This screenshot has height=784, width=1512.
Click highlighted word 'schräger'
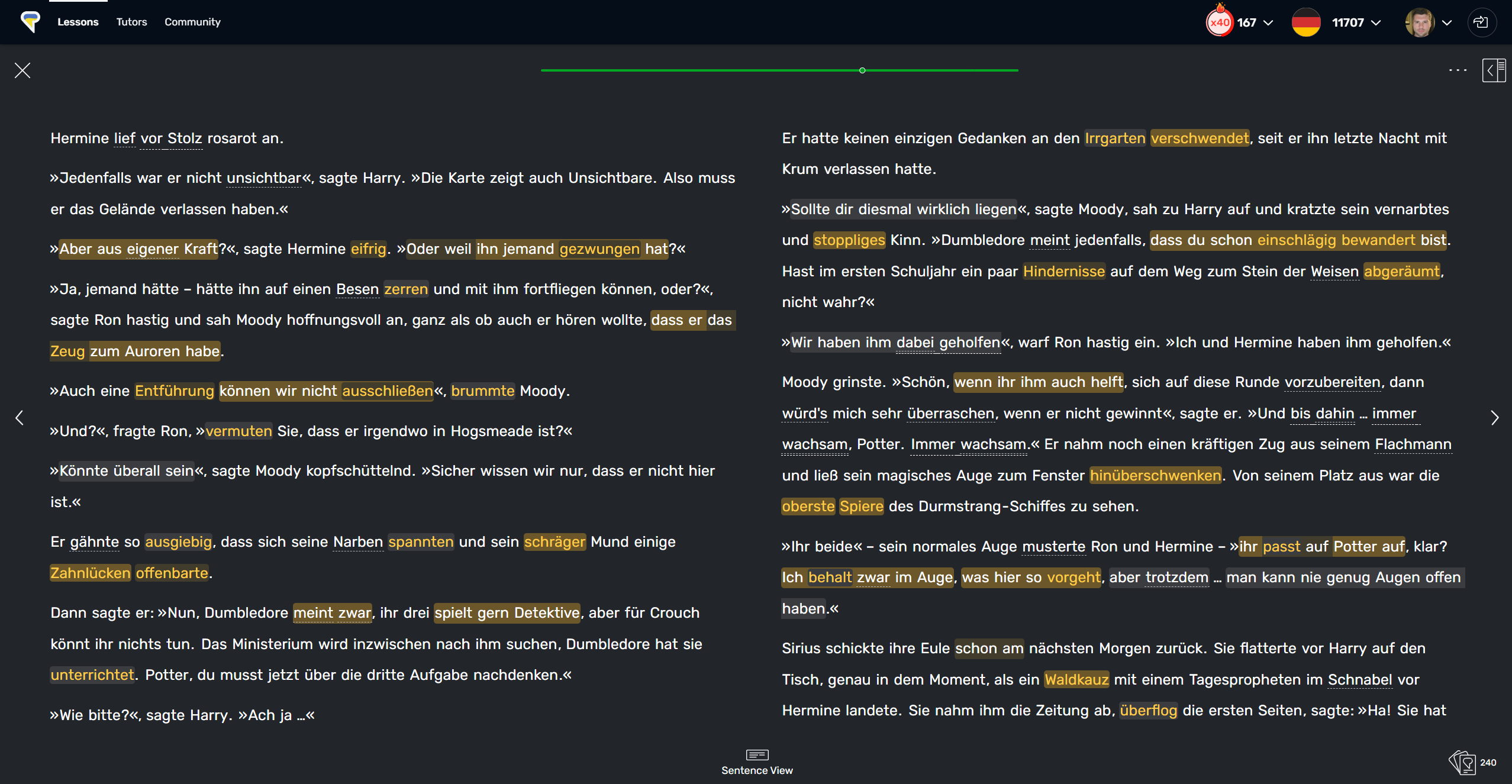(x=555, y=541)
